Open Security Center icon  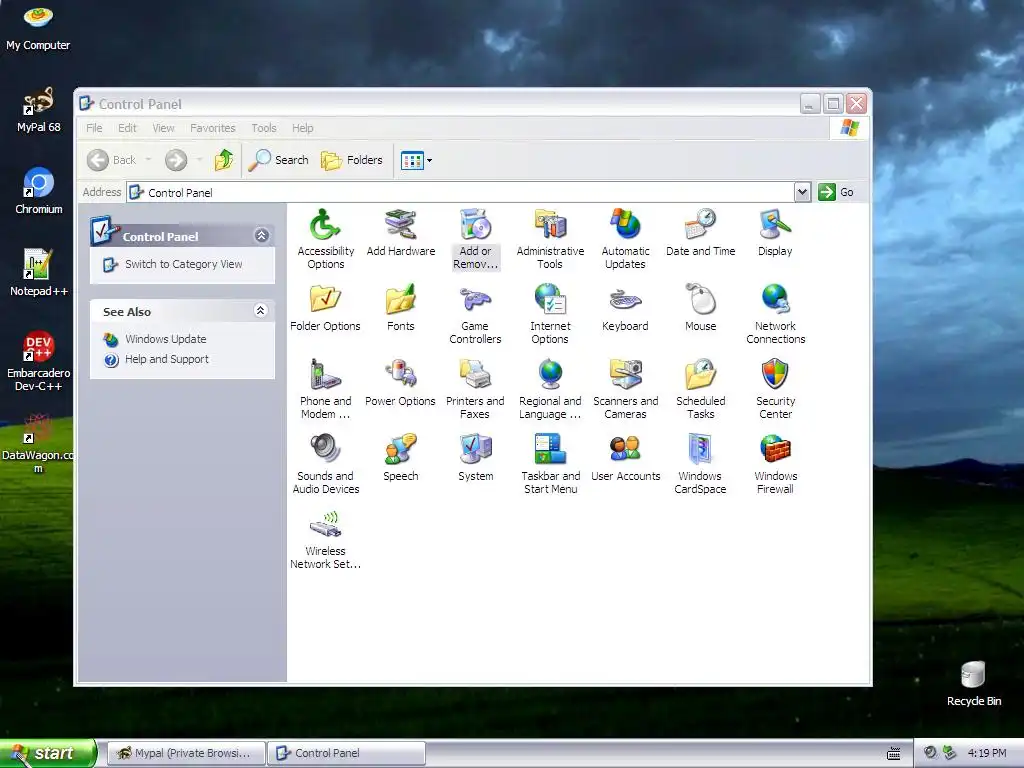pyautogui.click(x=775, y=389)
